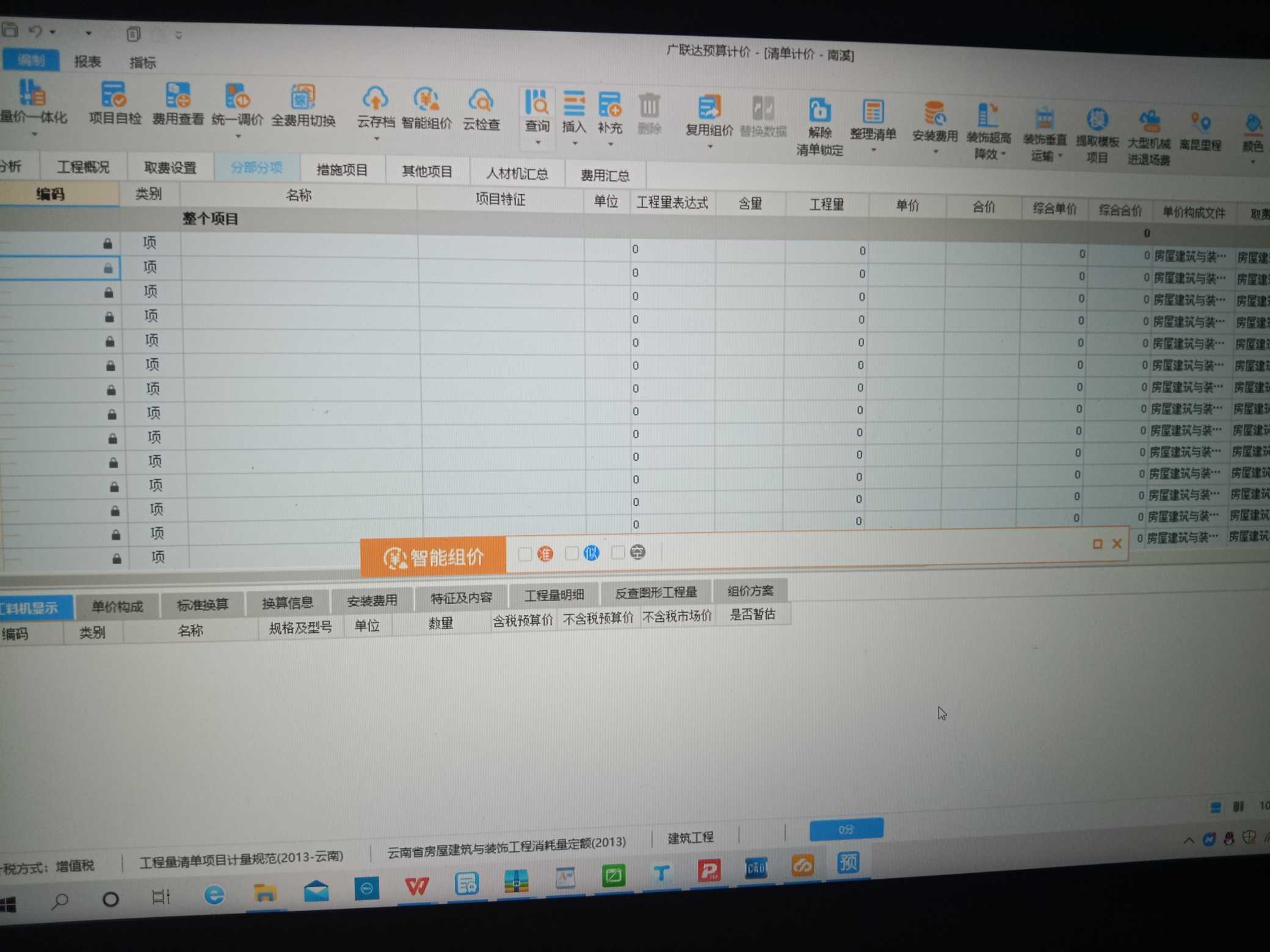The height and width of the screenshot is (952, 1270).
Task: Open WPS Office from the taskbar
Action: point(417,885)
